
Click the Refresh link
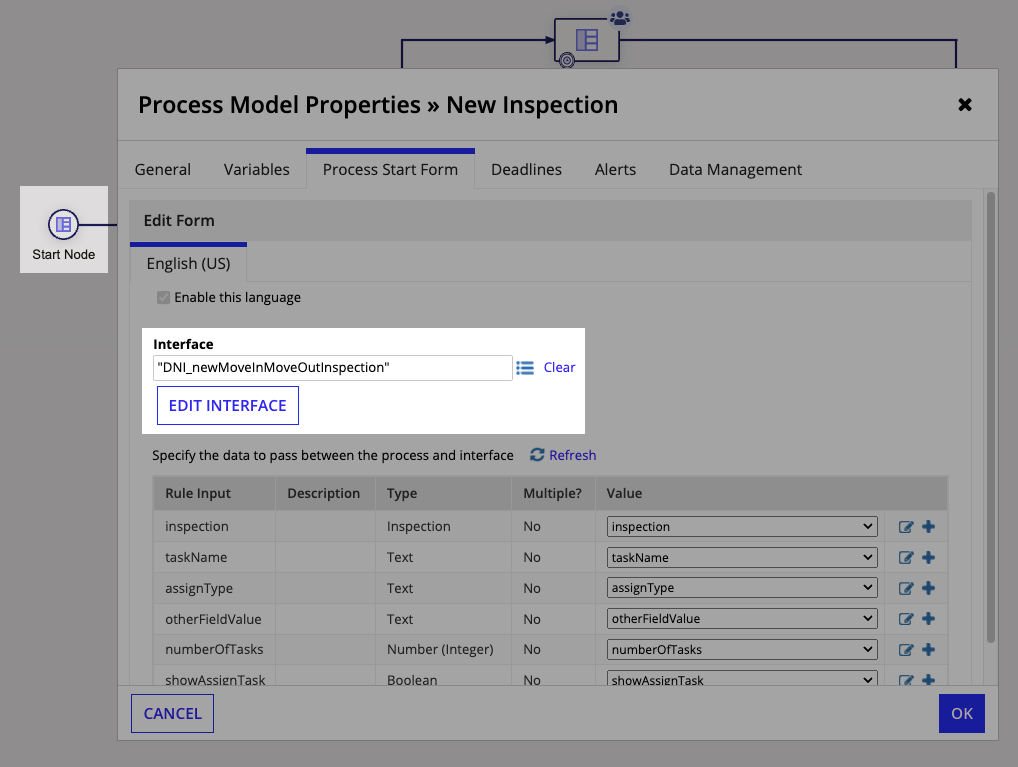[573, 455]
